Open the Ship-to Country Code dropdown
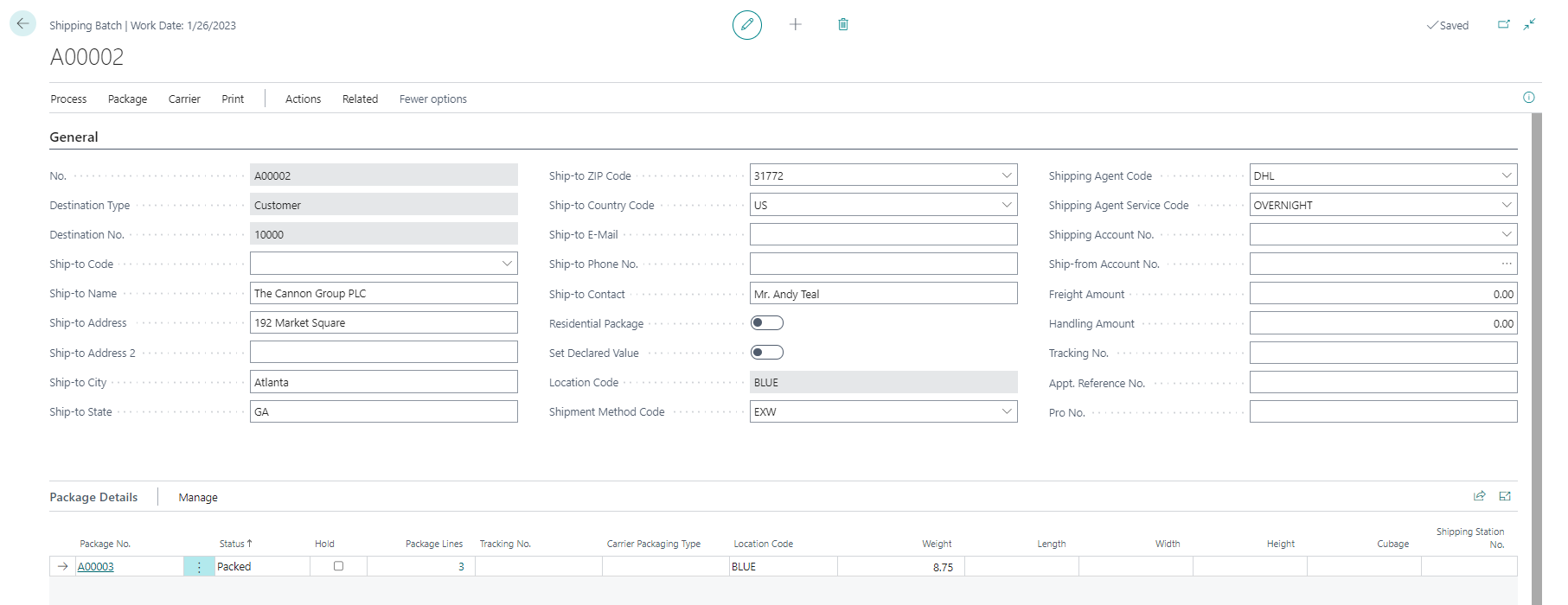This screenshot has width=1568, height=605. click(1006, 205)
